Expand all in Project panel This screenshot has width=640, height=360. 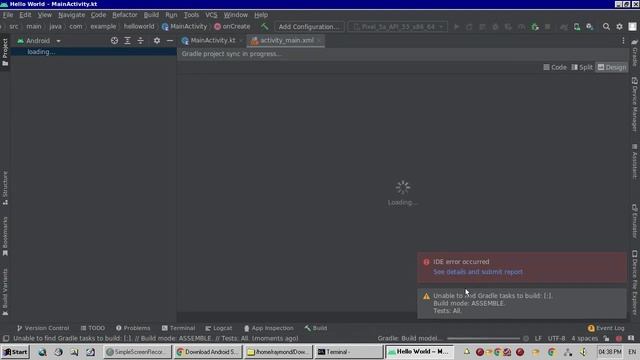pos(127,40)
